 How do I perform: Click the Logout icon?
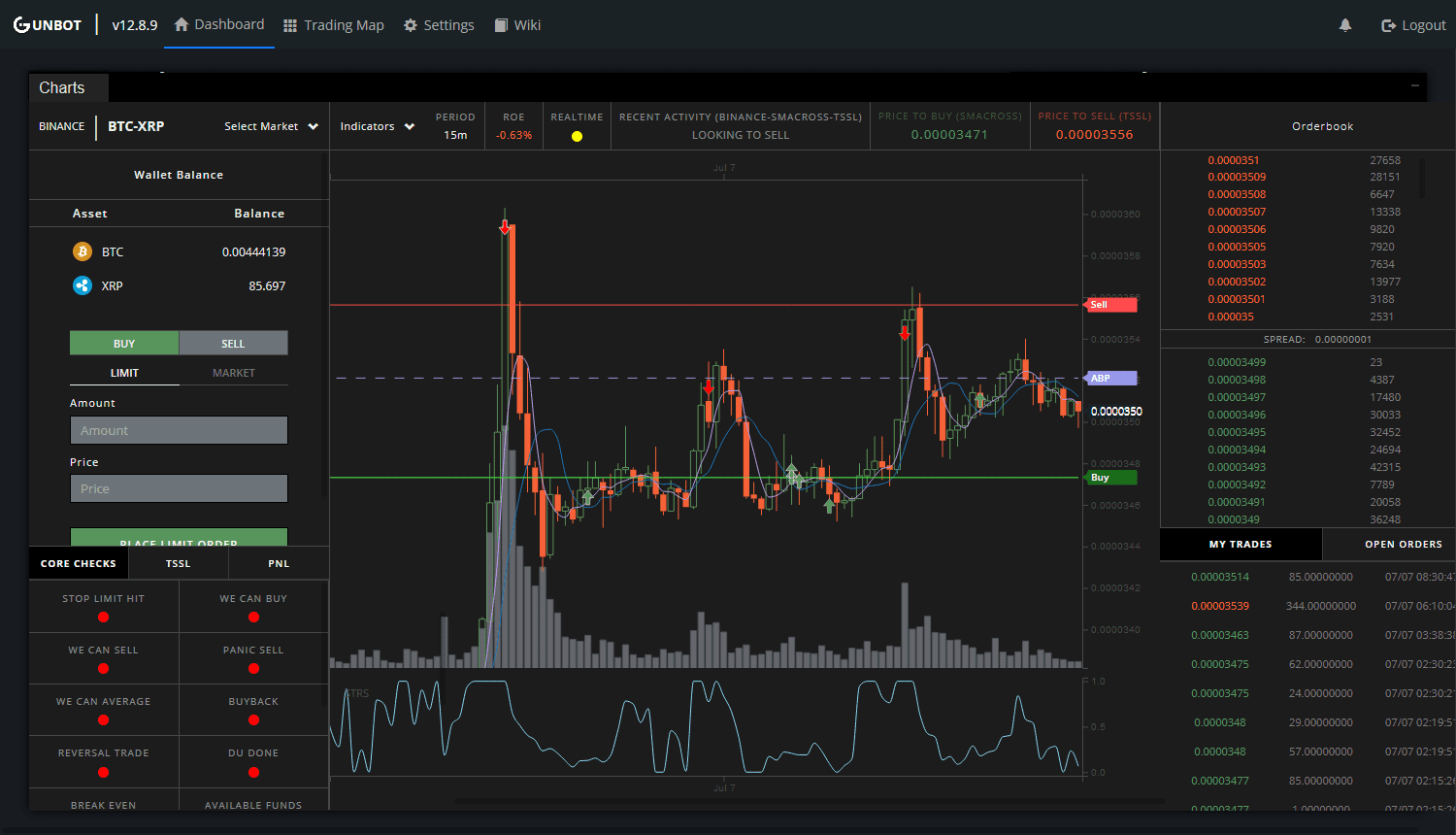1387,24
